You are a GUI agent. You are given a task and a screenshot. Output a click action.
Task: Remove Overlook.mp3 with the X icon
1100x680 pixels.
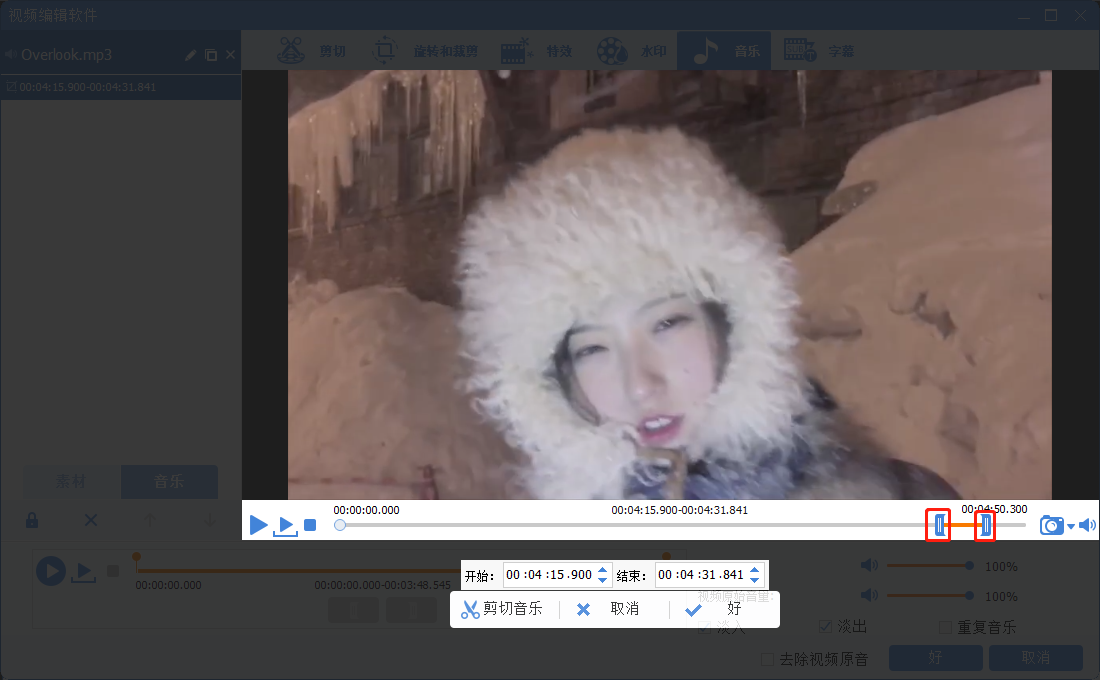230,55
